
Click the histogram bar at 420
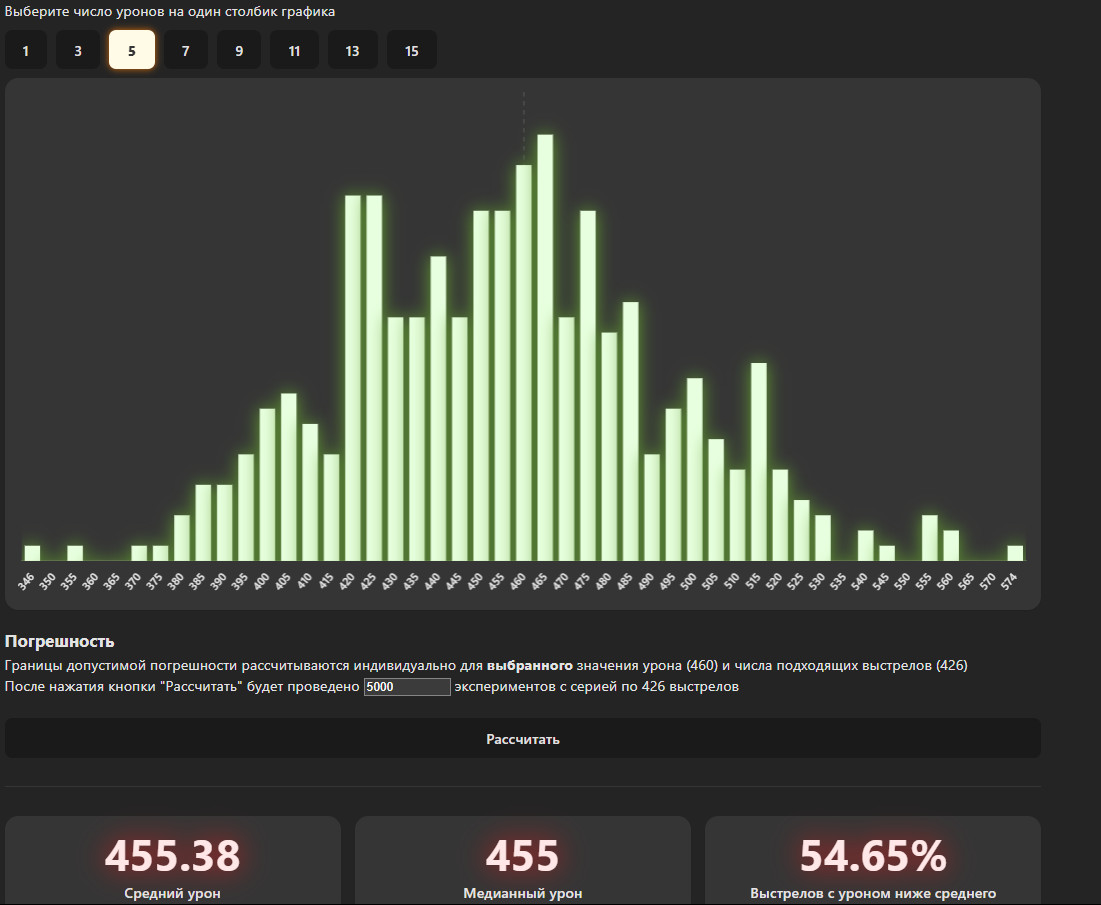tap(353, 380)
